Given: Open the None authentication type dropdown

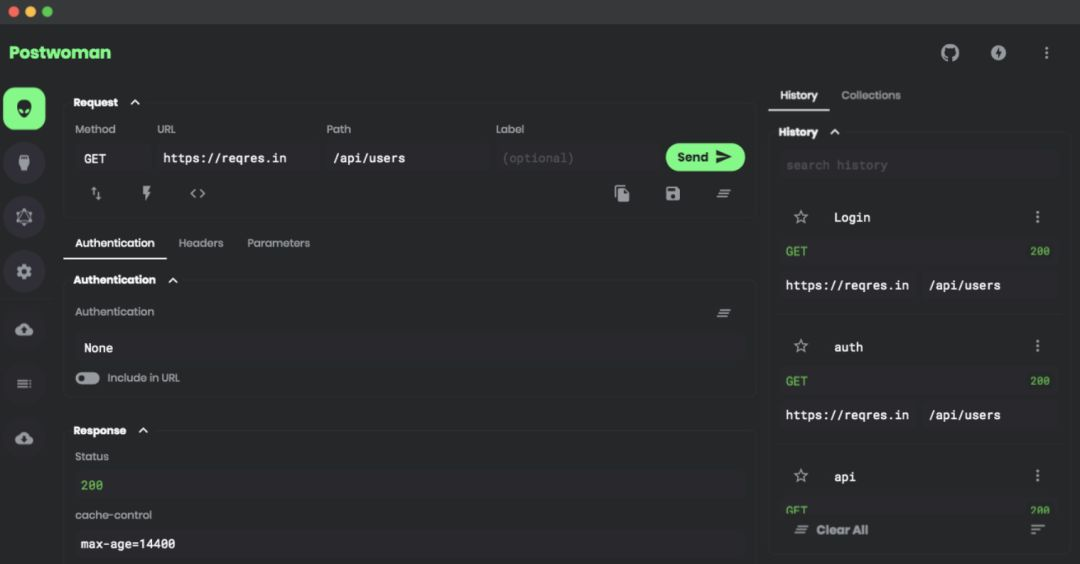Looking at the screenshot, I should click(x=410, y=348).
